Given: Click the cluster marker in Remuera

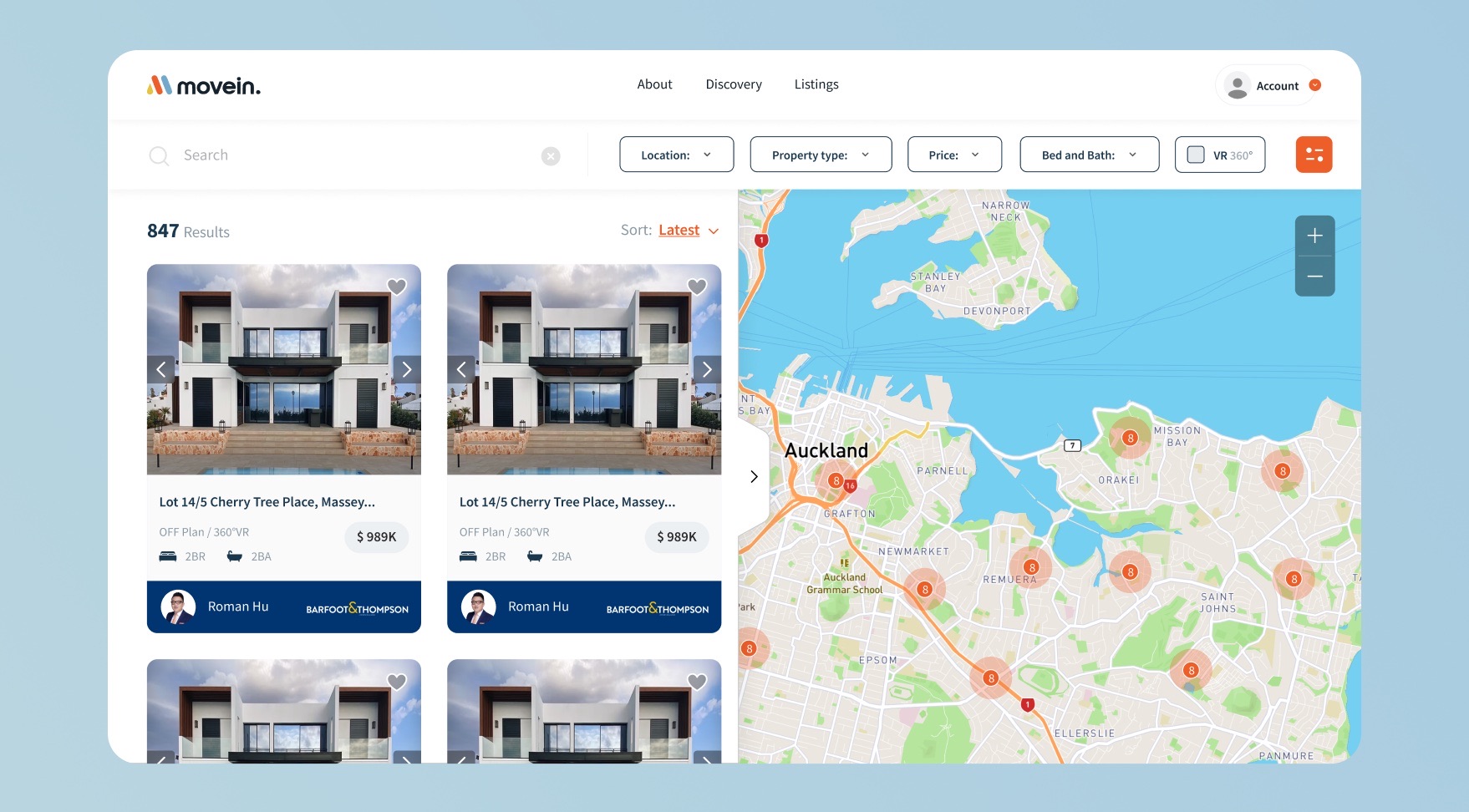Looking at the screenshot, I should point(1031,567).
